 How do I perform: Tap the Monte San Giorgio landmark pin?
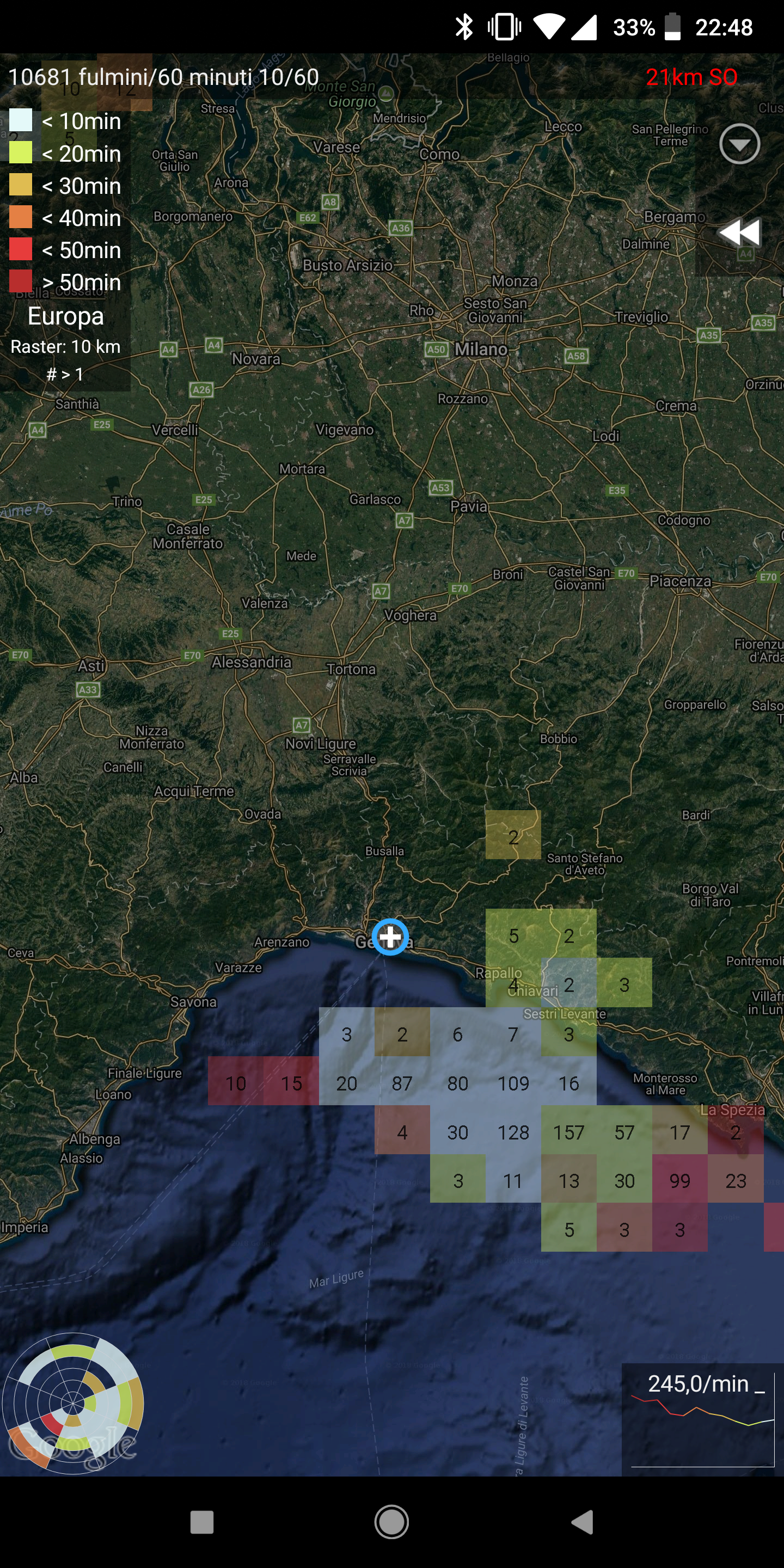point(386,93)
